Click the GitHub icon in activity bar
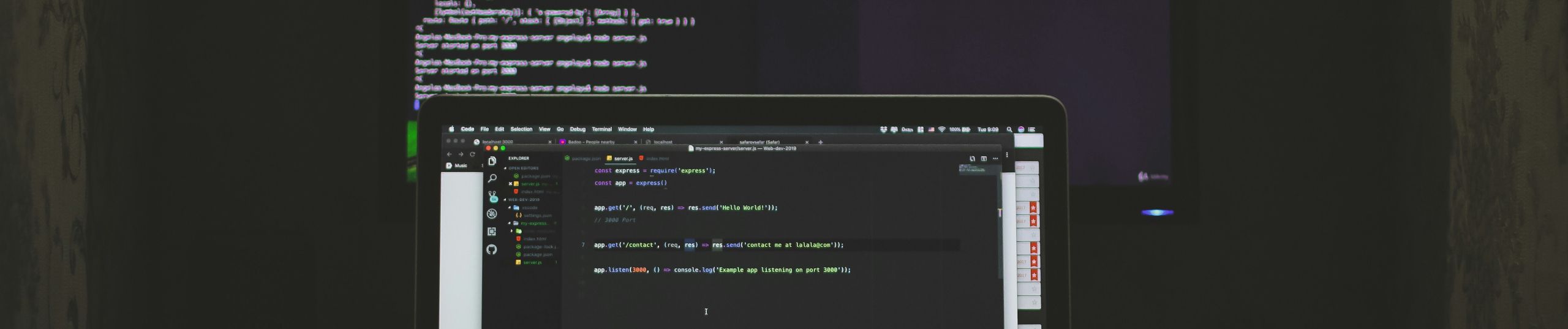 point(492,249)
